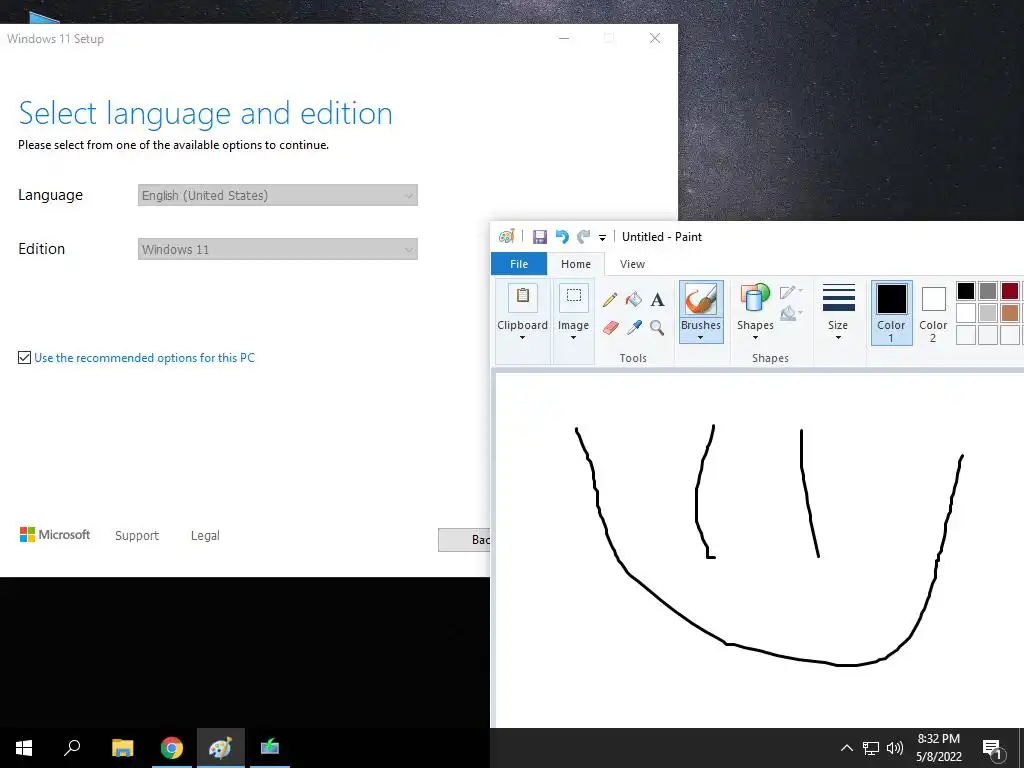Open the Windows Start menu

point(24,748)
